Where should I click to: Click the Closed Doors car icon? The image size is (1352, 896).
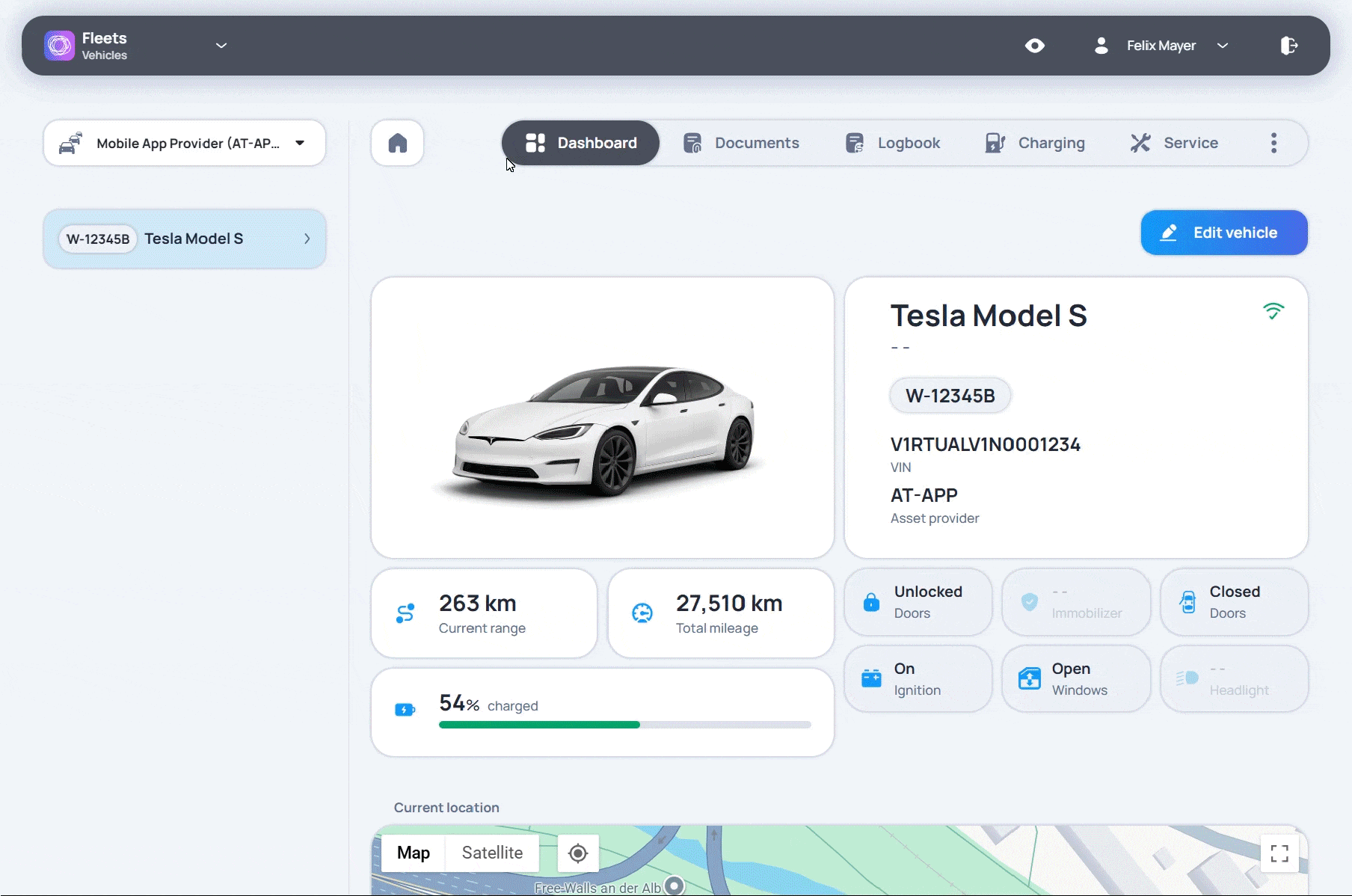coord(1187,602)
